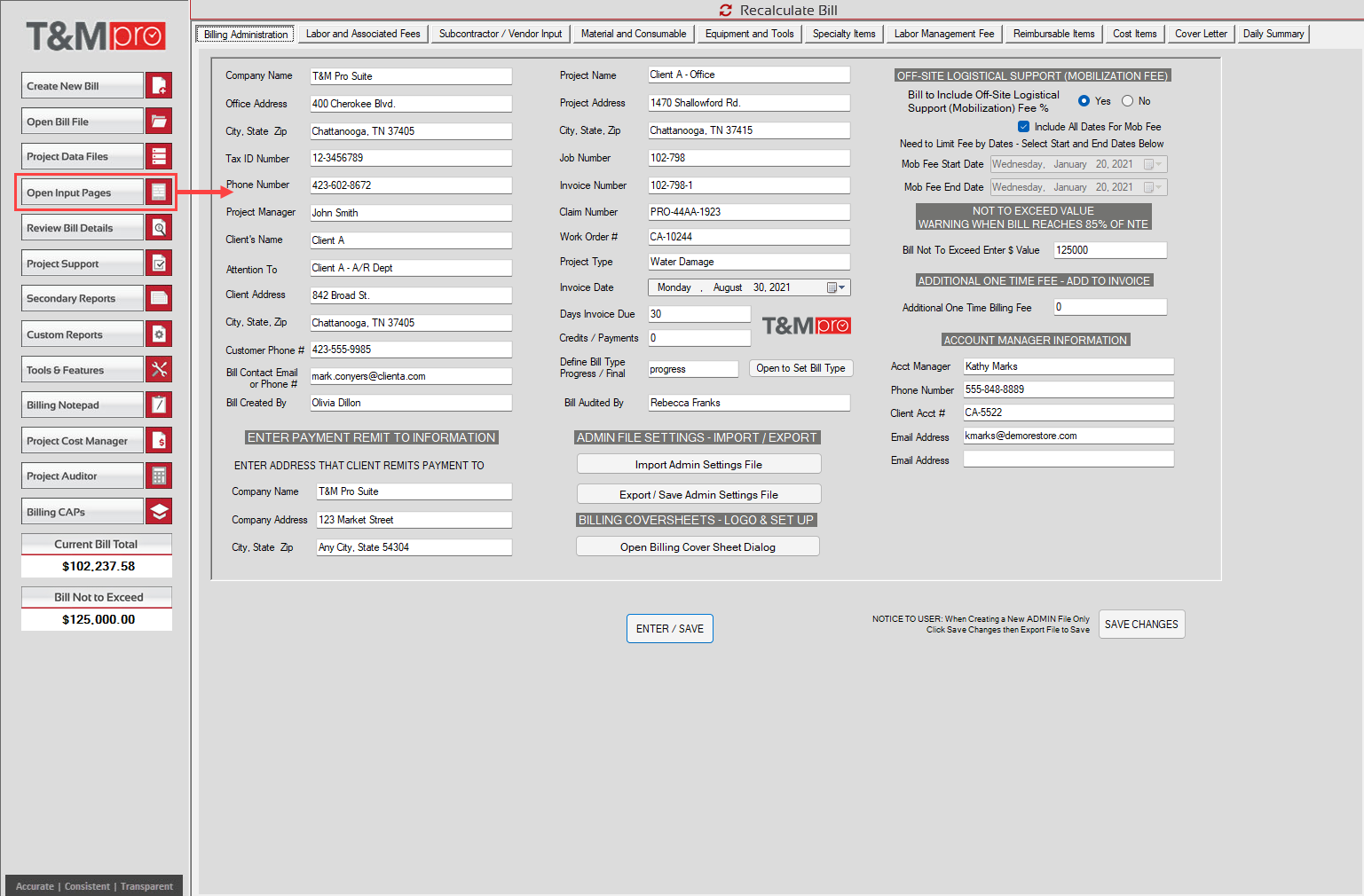Click the Billing CAPs layers icon
The width and height of the screenshot is (1364, 896).
[x=159, y=511]
